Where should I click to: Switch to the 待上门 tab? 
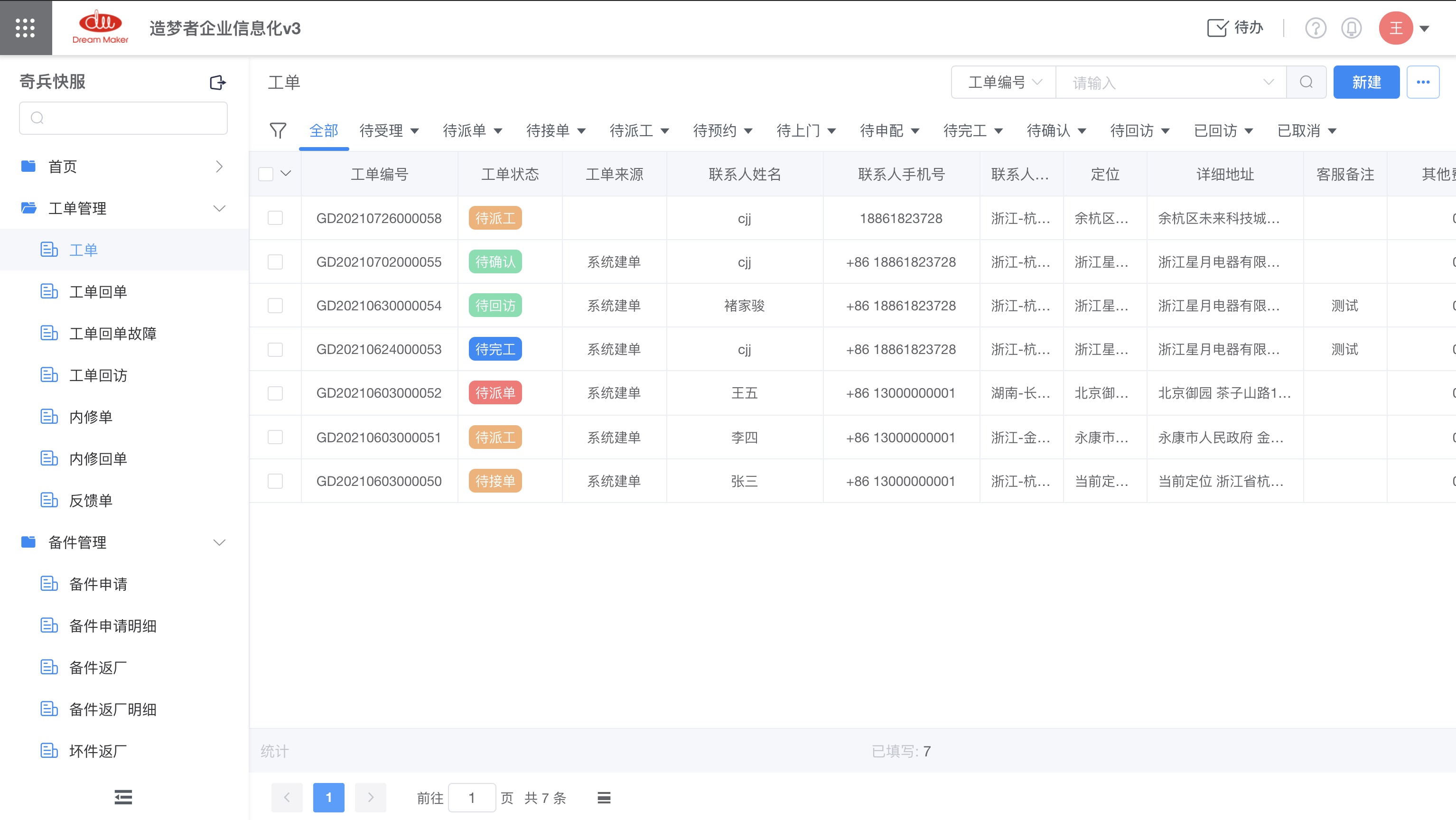798,130
